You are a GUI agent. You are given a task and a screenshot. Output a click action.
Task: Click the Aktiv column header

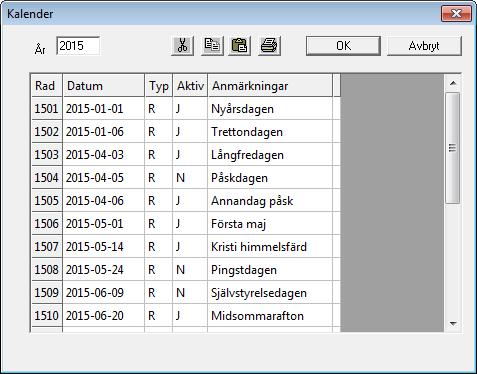click(x=190, y=86)
